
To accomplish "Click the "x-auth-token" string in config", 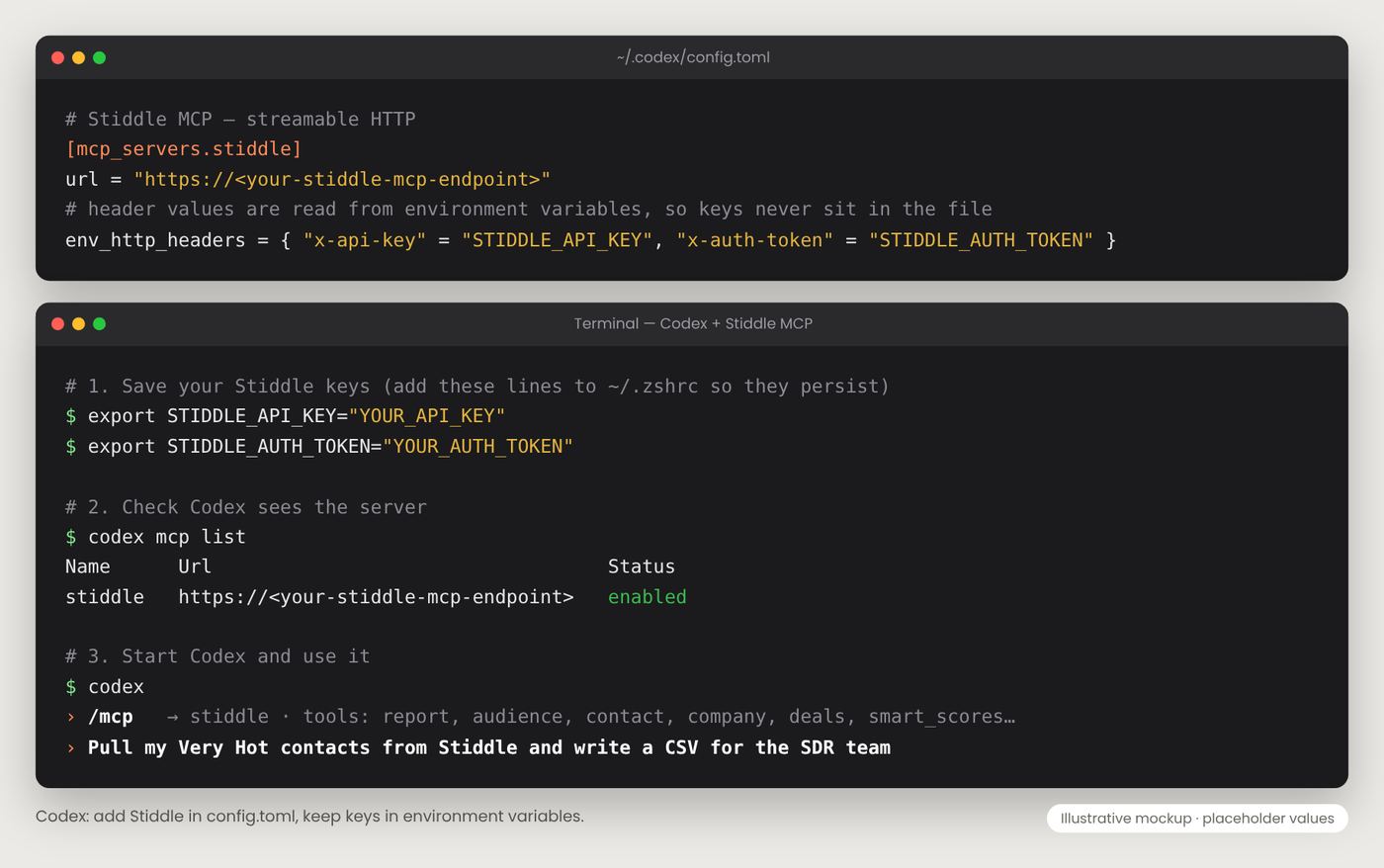I will coord(755,240).
